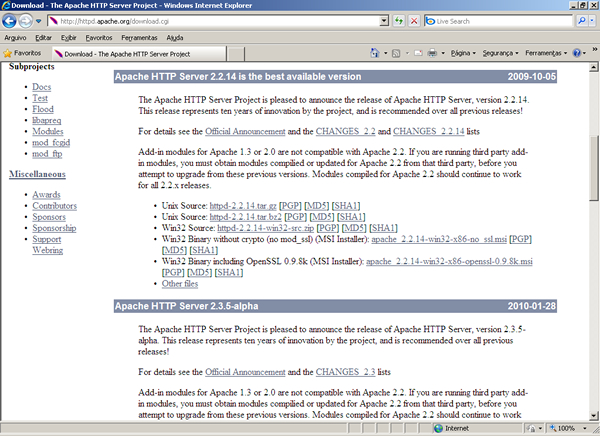Open the Contributors link

[55, 206]
